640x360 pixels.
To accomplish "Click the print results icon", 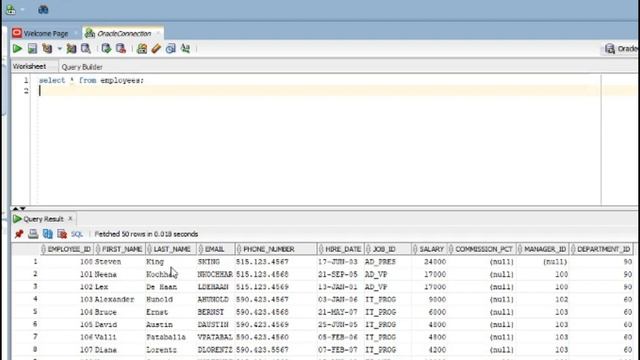I will (33, 234).
